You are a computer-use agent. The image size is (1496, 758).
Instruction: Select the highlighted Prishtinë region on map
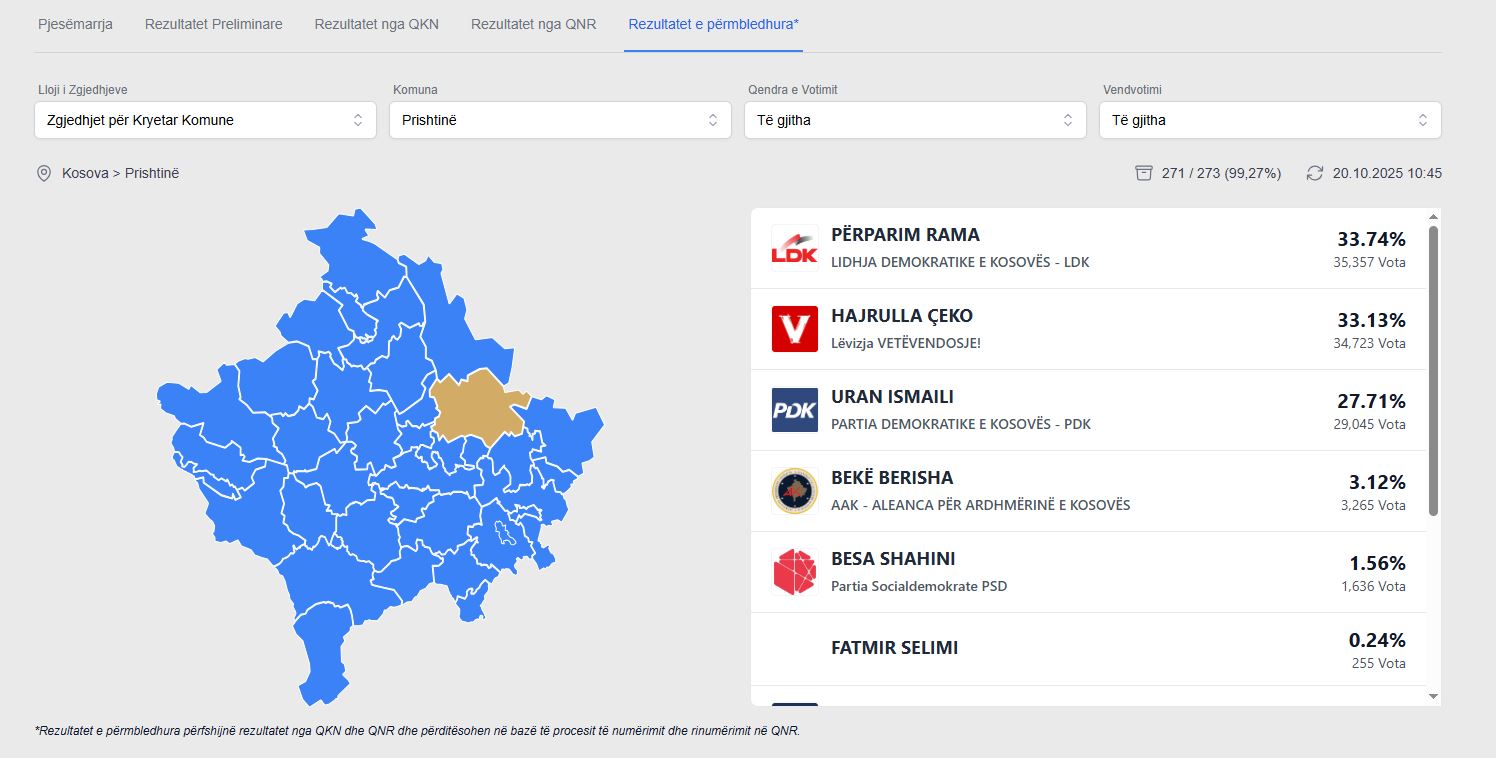475,405
